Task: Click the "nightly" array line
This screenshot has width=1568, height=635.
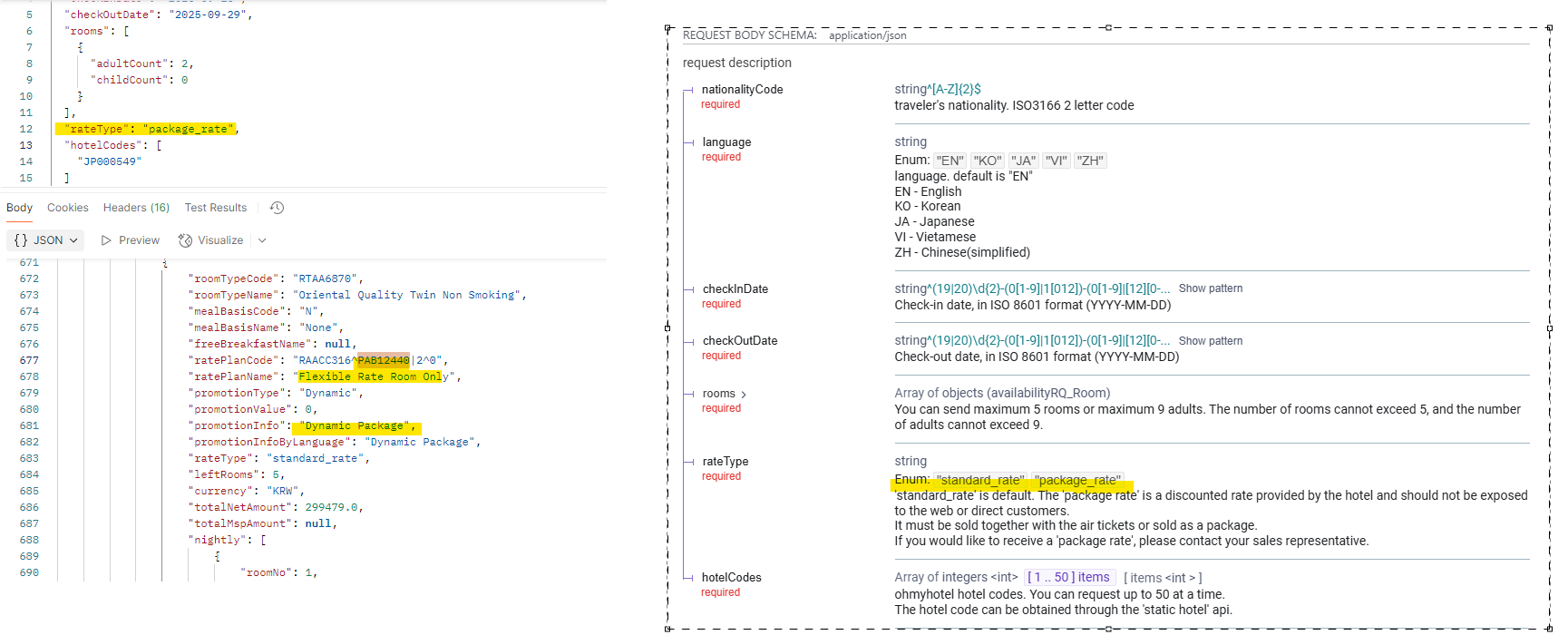Action: (x=227, y=540)
